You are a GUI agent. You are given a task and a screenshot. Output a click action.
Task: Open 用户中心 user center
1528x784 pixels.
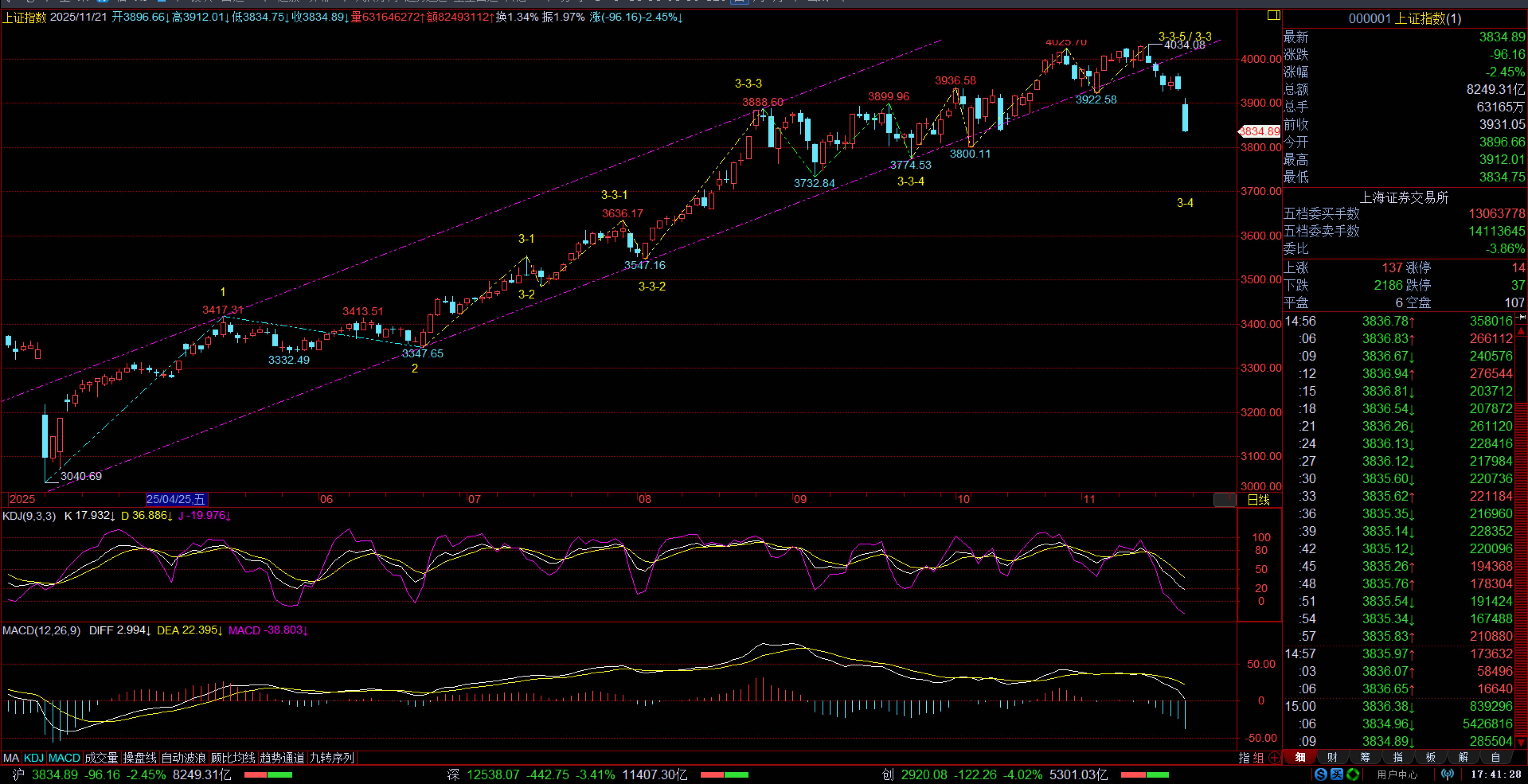[1397, 774]
